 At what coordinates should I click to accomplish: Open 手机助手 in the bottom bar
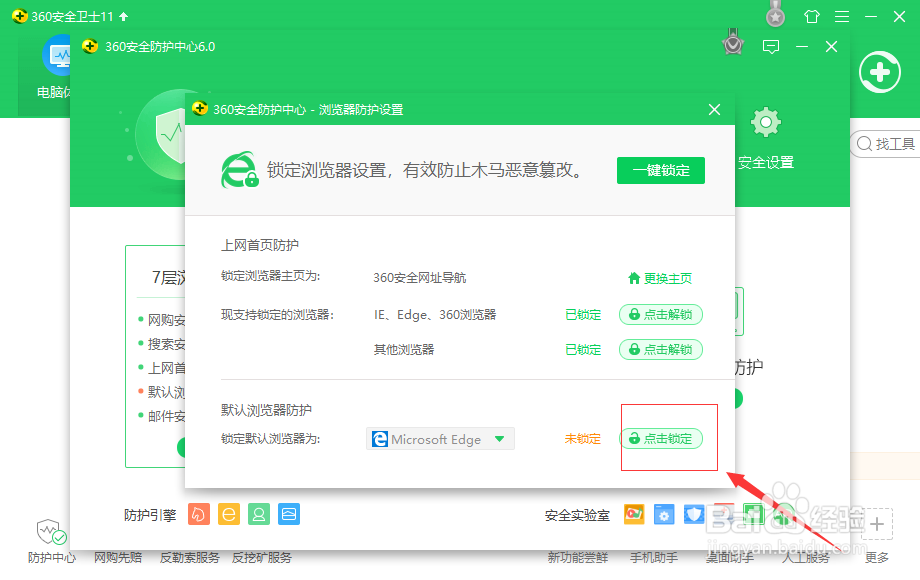(x=654, y=558)
